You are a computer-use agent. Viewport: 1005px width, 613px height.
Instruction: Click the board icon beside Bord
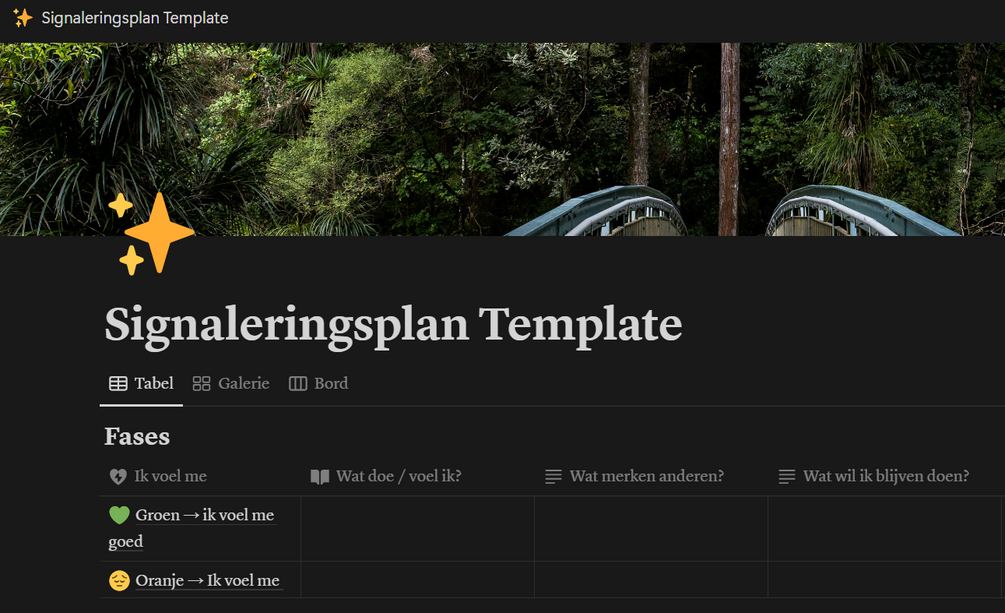(x=297, y=383)
